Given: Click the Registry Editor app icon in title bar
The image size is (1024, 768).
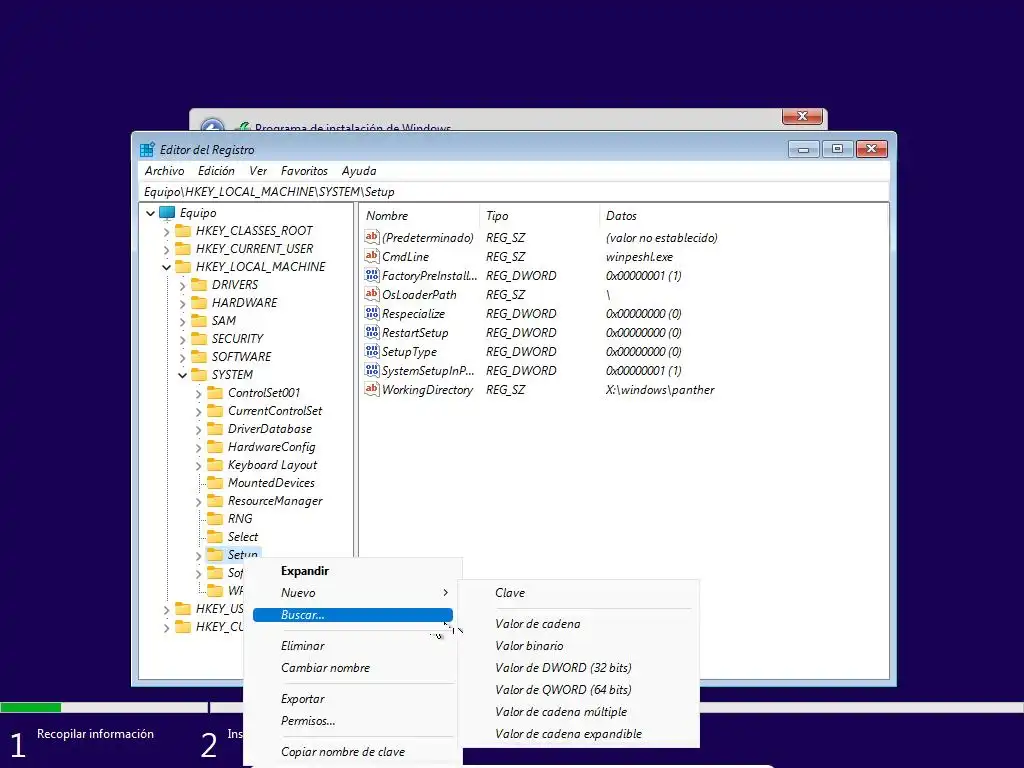Looking at the screenshot, I should (148, 150).
